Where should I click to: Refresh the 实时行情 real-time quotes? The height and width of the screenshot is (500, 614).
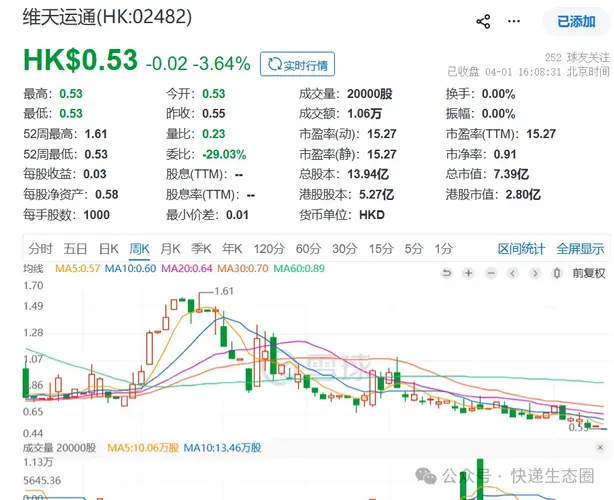(298, 64)
